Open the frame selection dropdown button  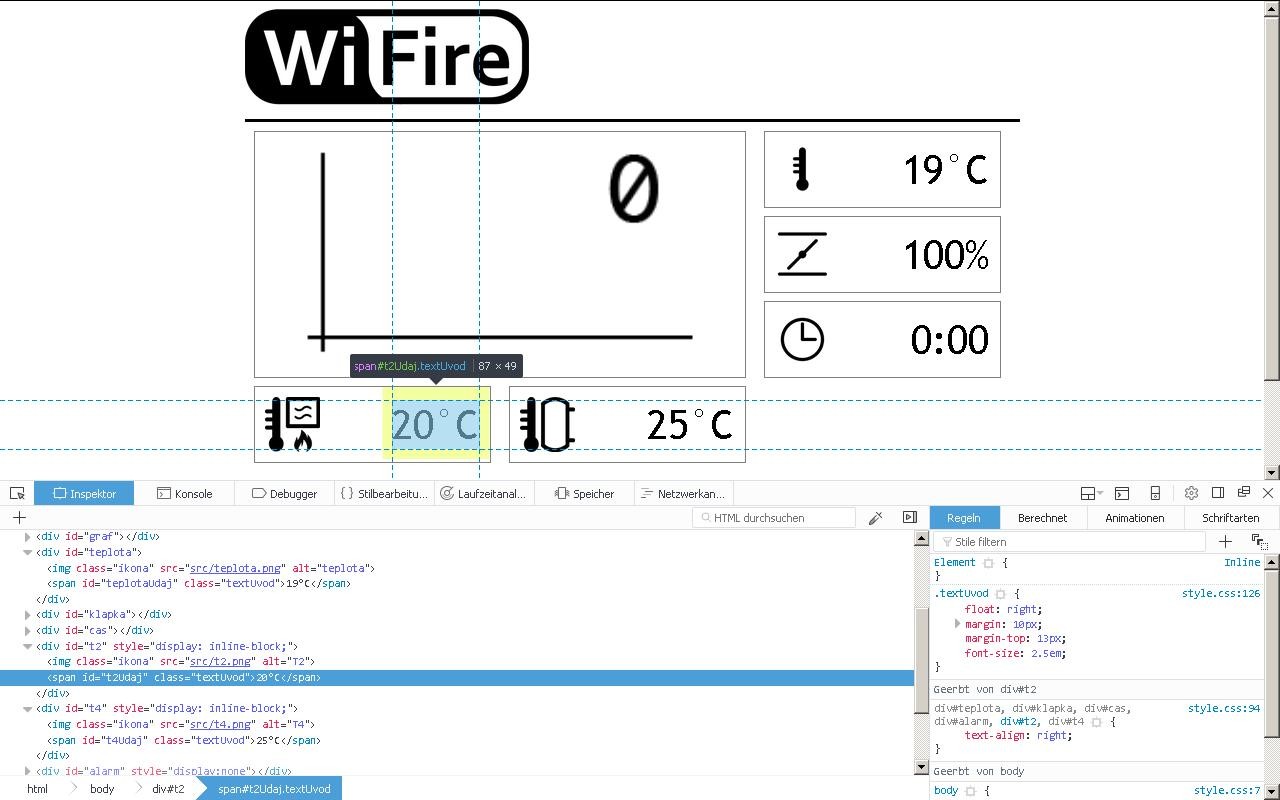1091,493
